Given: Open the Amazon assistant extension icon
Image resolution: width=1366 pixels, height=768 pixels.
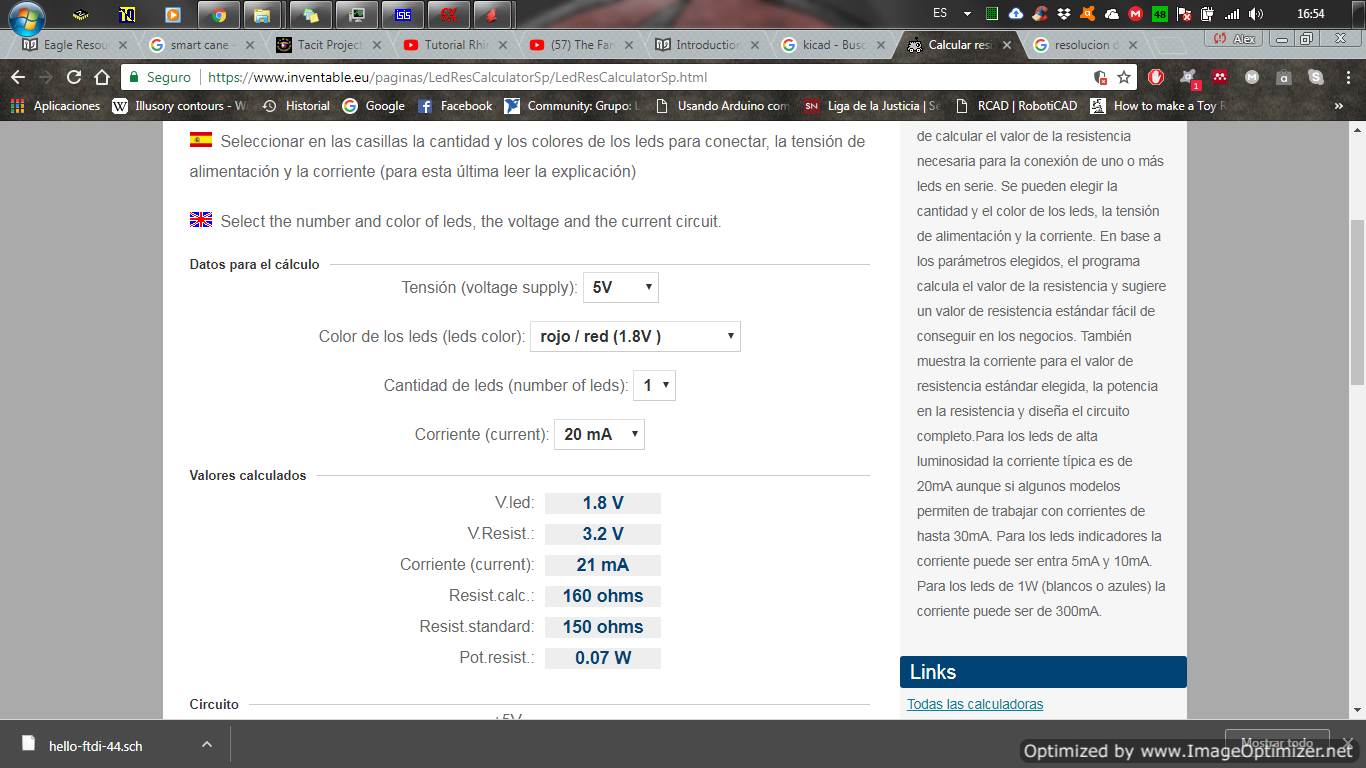Looking at the screenshot, I should click(1284, 77).
